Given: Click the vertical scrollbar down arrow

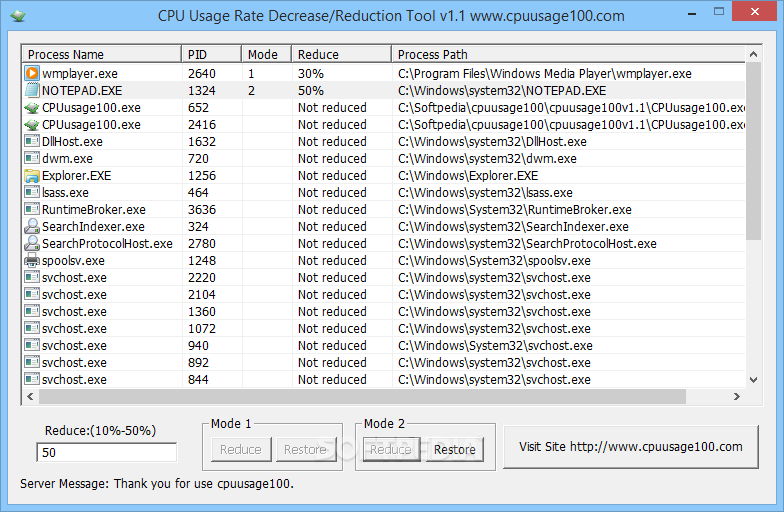Looking at the screenshot, I should [x=753, y=379].
